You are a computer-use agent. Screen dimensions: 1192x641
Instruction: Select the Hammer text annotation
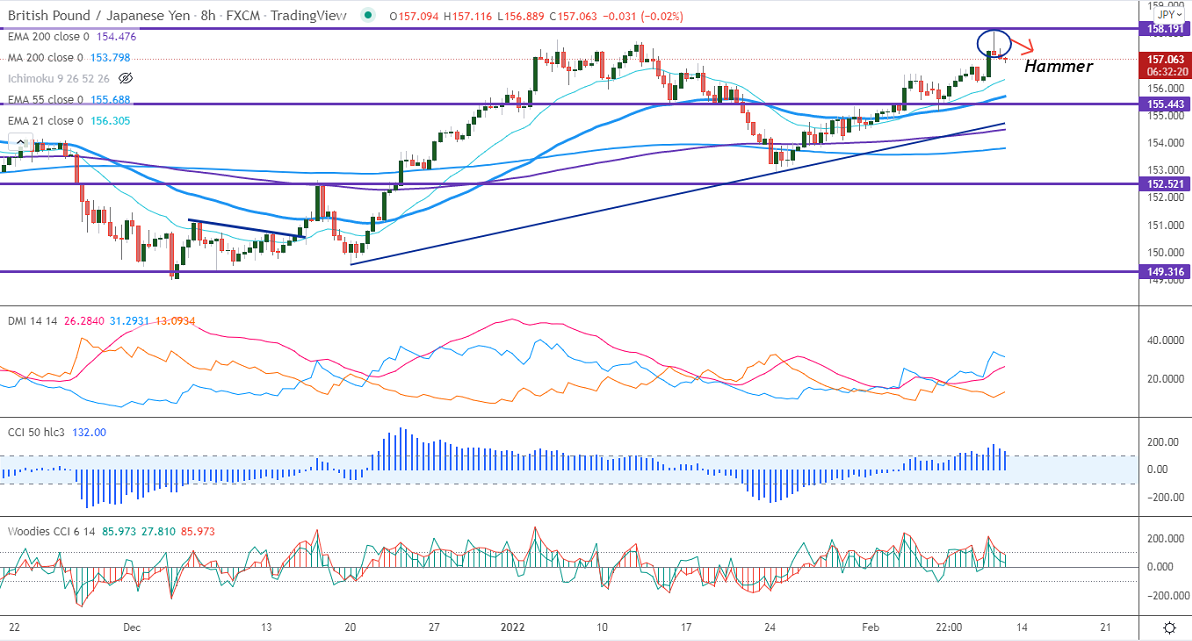1058,67
